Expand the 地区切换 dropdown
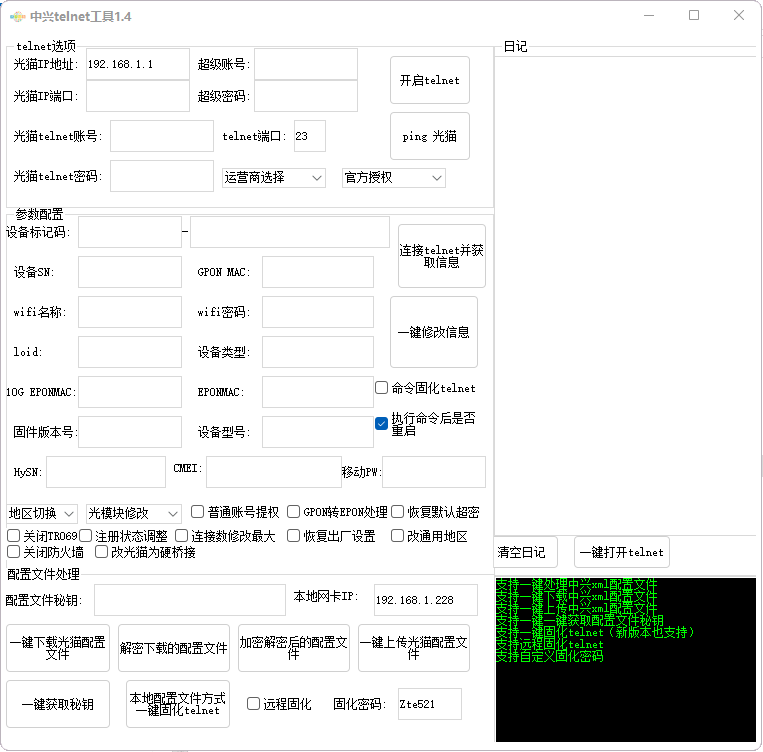The width and height of the screenshot is (763, 752). (42, 513)
